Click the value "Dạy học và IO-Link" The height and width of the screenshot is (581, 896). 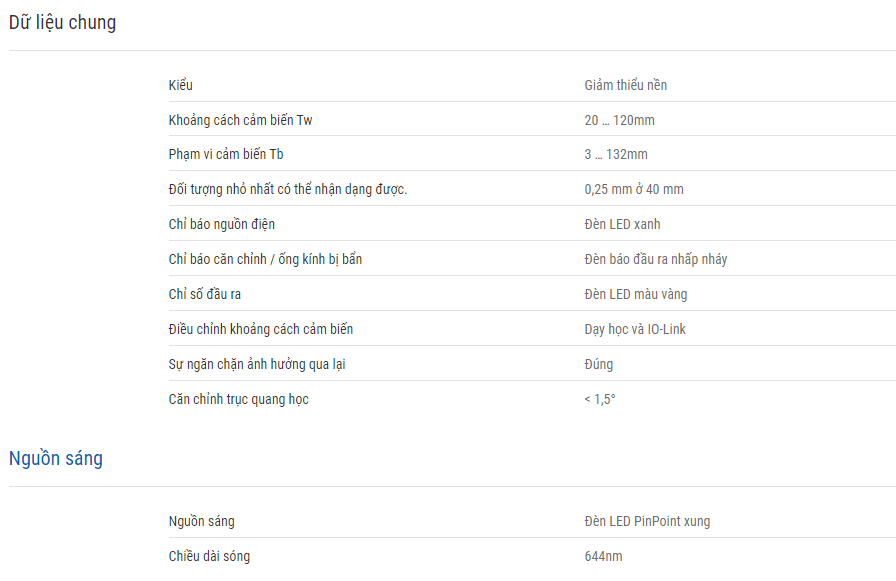click(x=635, y=329)
